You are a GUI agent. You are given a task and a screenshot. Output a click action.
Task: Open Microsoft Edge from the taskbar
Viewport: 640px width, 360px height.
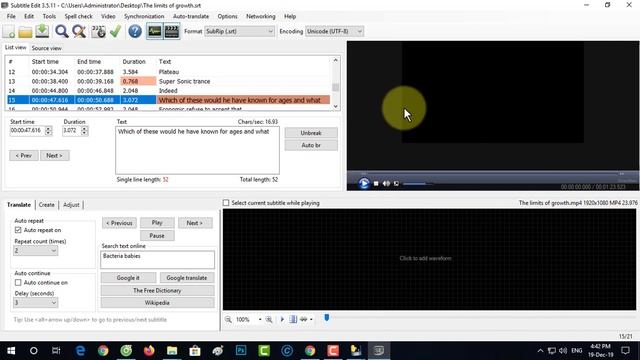tap(80, 351)
